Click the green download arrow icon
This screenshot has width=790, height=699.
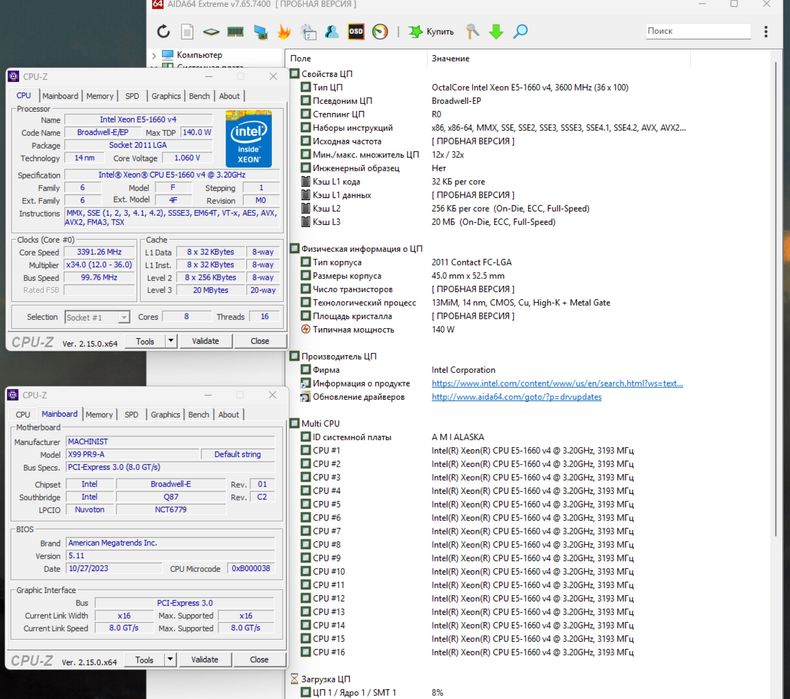click(496, 31)
